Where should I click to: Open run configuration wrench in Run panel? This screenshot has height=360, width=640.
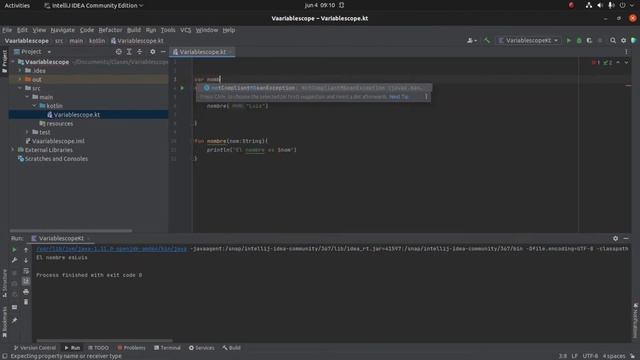click(14, 260)
